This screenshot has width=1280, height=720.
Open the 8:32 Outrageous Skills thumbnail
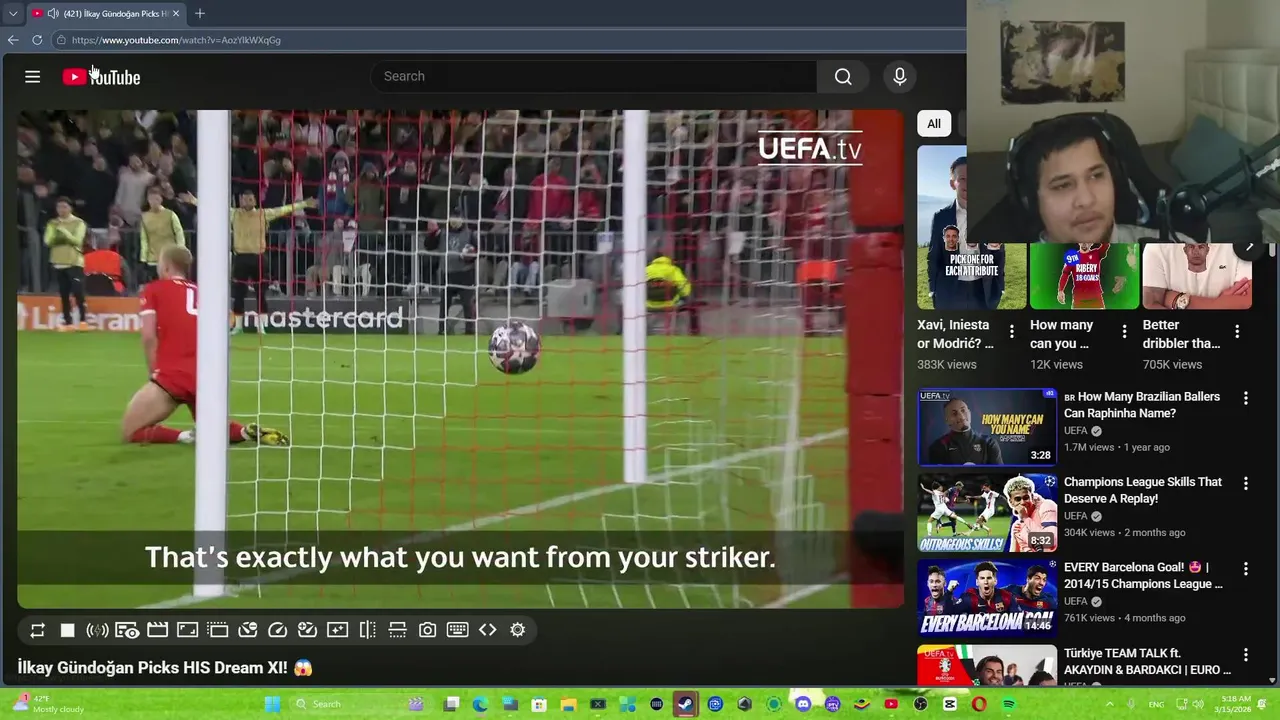(x=987, y=512)
